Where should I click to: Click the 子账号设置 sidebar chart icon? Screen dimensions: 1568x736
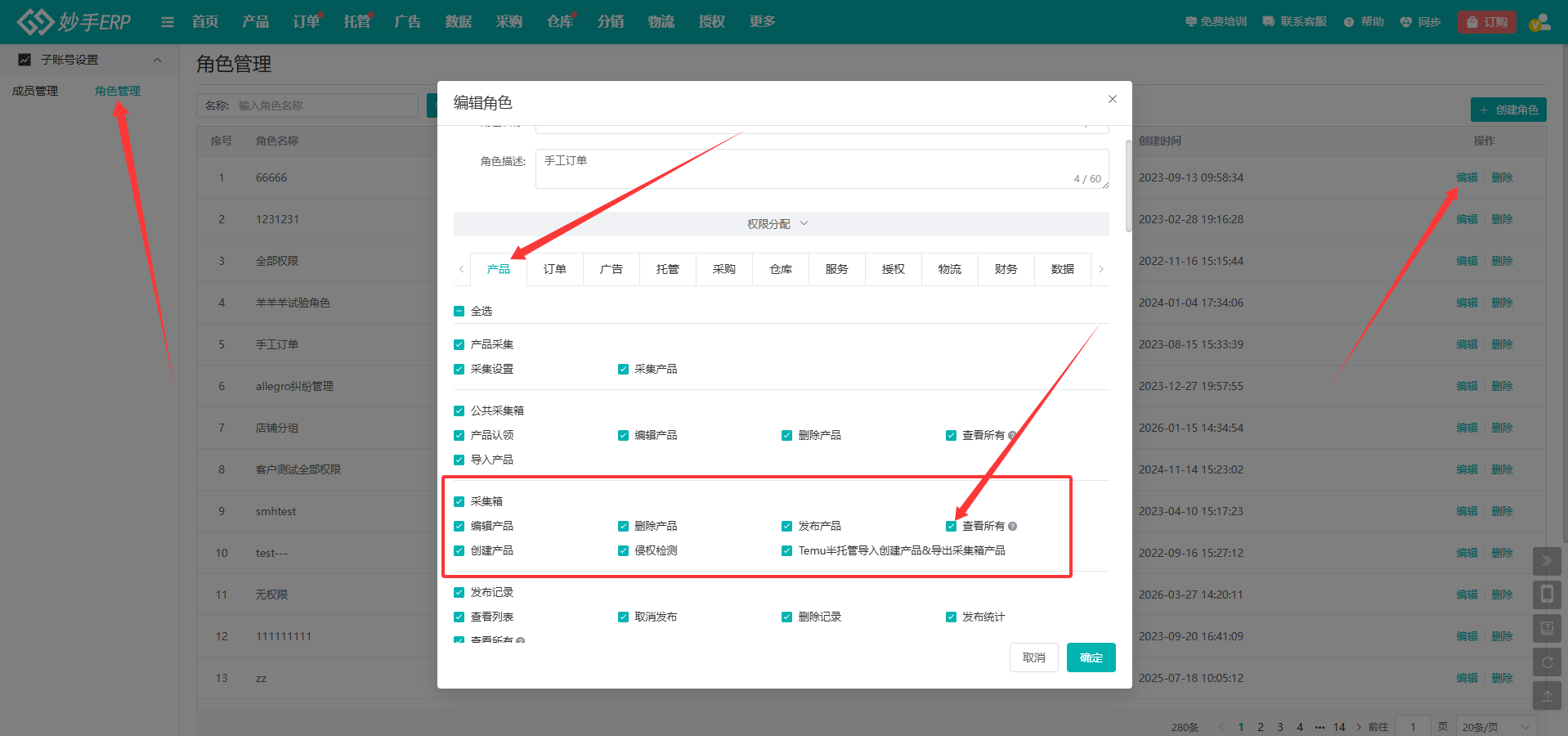coord(25,60)
